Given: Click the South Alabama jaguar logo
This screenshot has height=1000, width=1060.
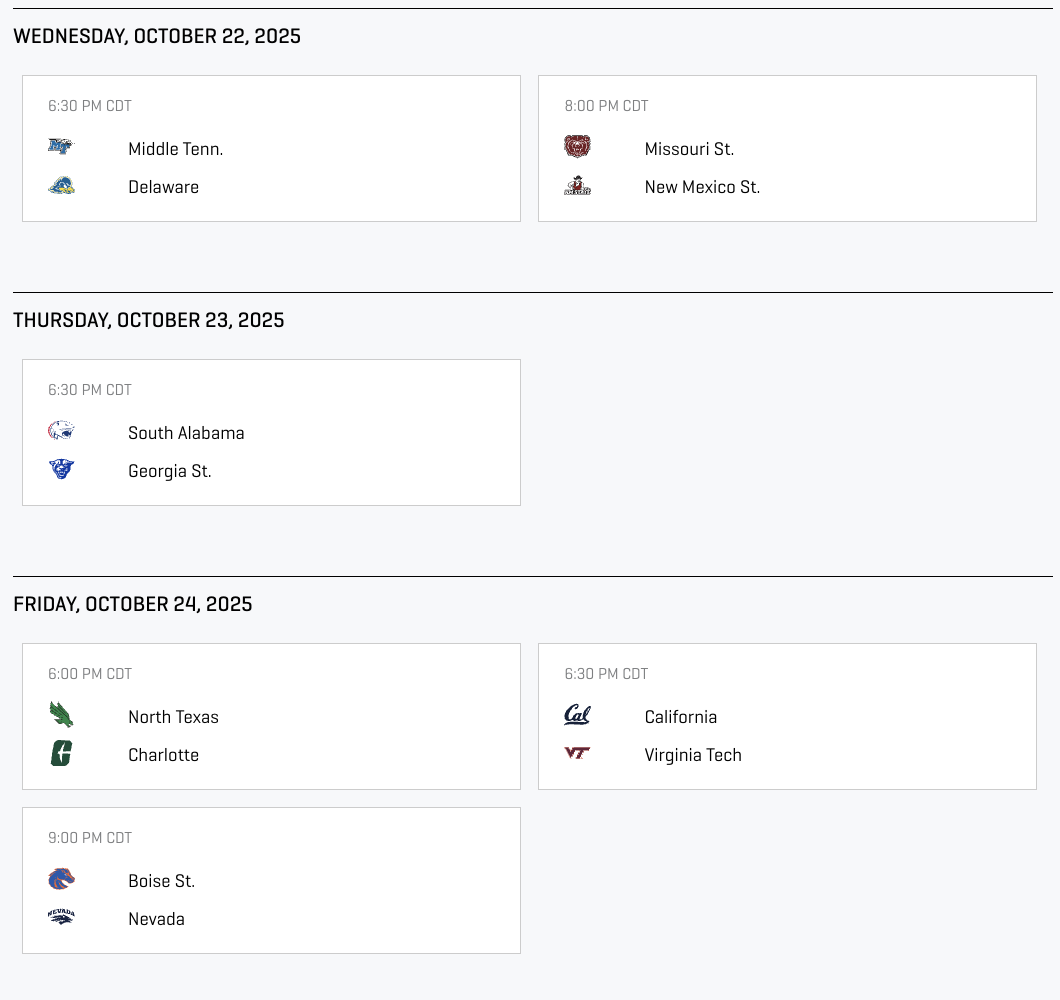Looking at the screenshot, I should (x=61, y=431).
